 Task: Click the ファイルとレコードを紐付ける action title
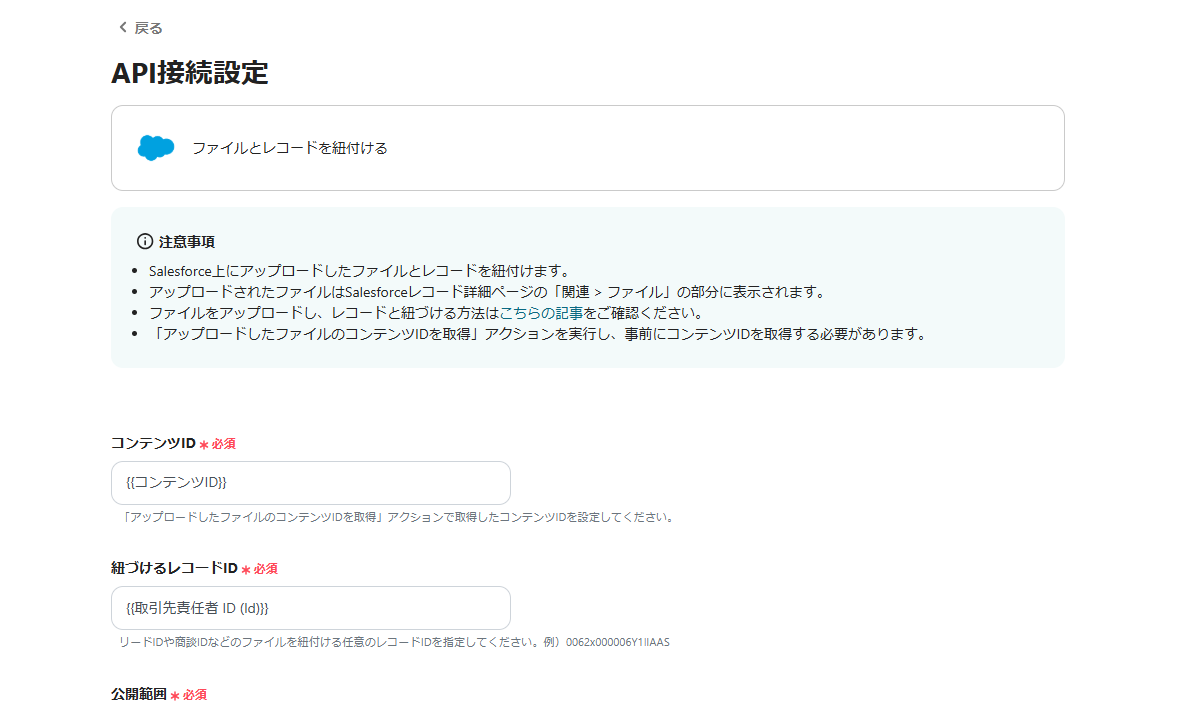290,148
